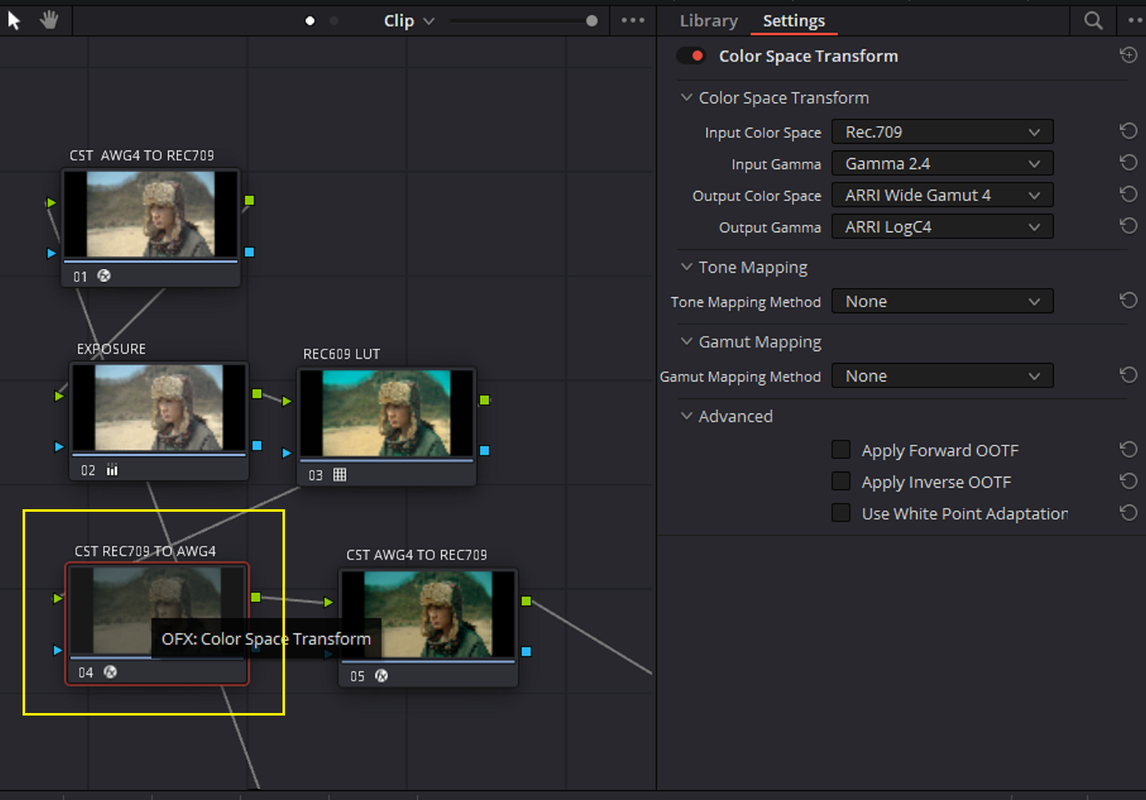Enable the Apply Forward OOTF checkbox
This screenshot has height=800, width=1146.
[841, 449]
